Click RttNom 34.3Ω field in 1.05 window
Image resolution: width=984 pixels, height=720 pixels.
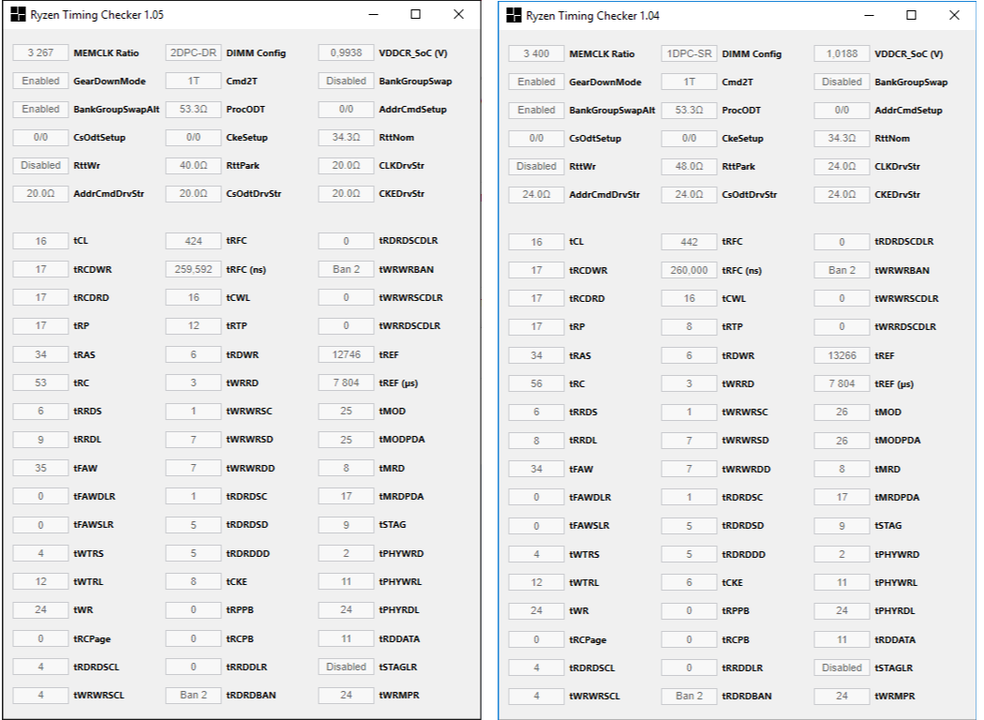click(346, 137)
